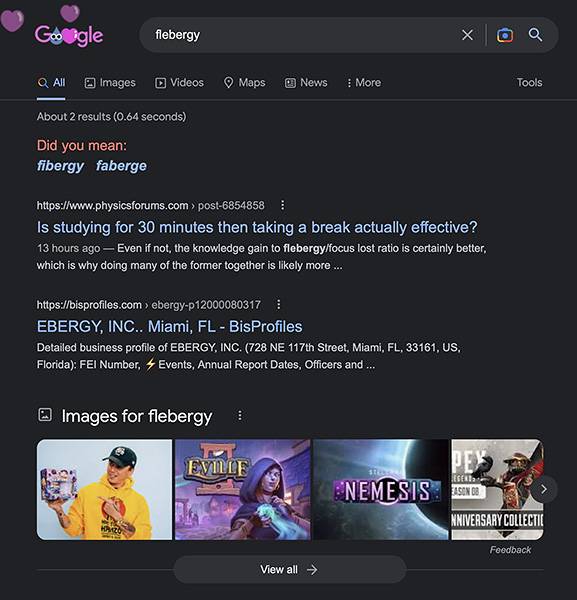Select the News tab
The width and height of the screenshot is (577, 600).
click(306, 83)
